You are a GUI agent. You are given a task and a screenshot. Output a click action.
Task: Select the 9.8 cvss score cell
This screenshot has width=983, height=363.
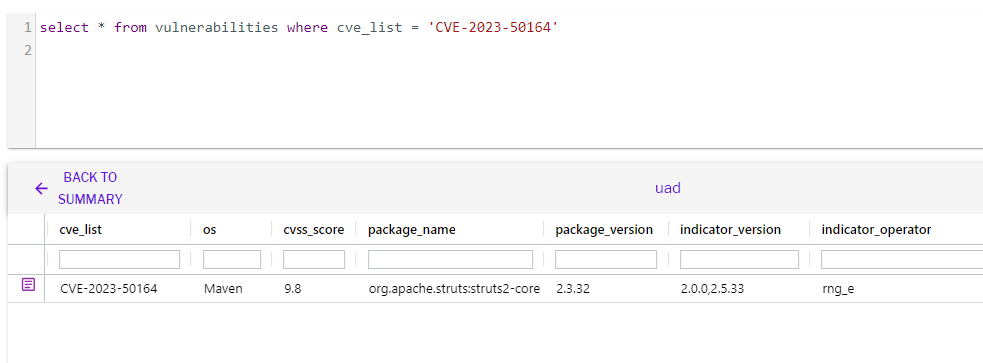click(292, 289)
